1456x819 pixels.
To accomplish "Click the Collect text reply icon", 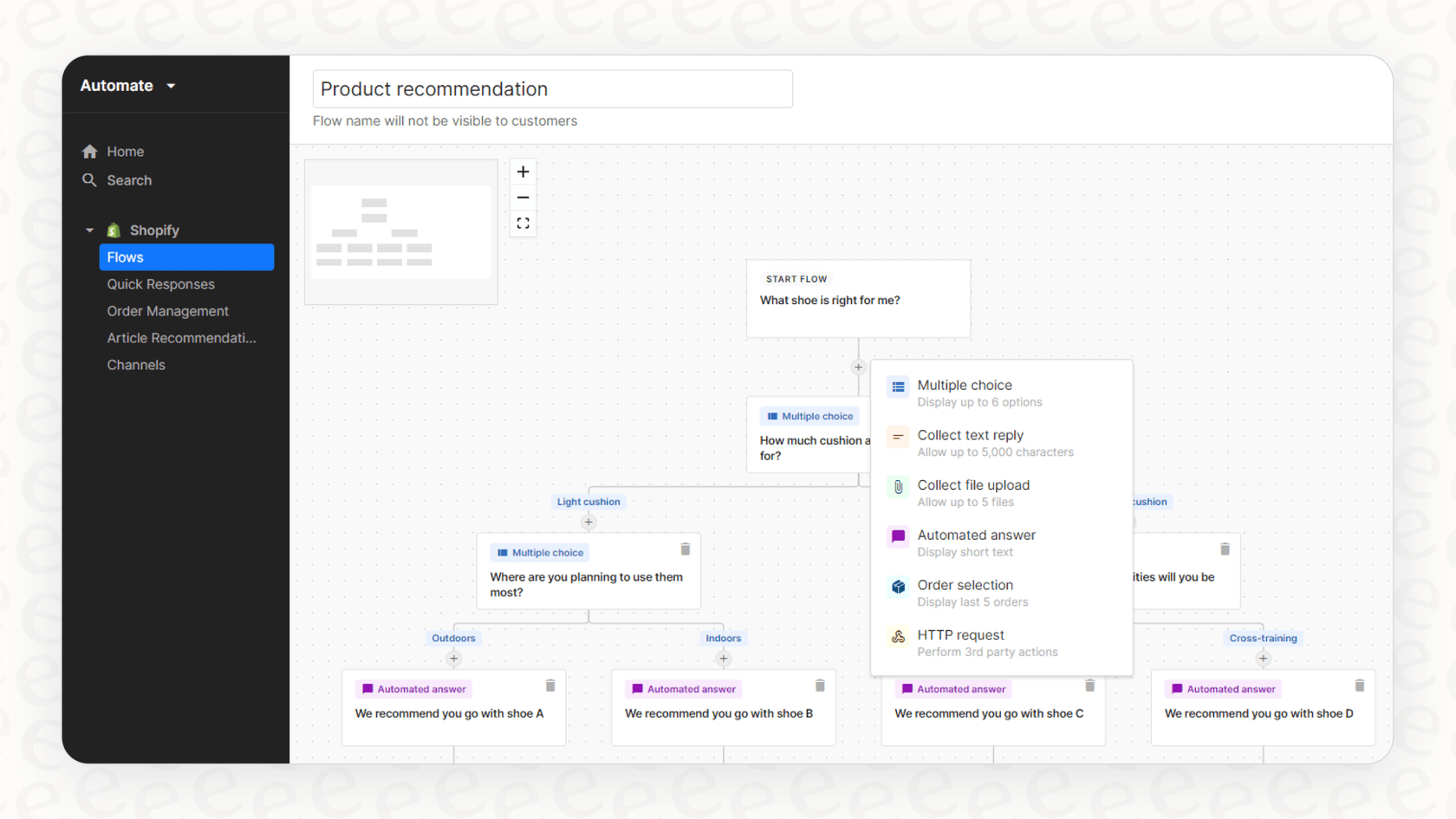I will tap(897, 437).
